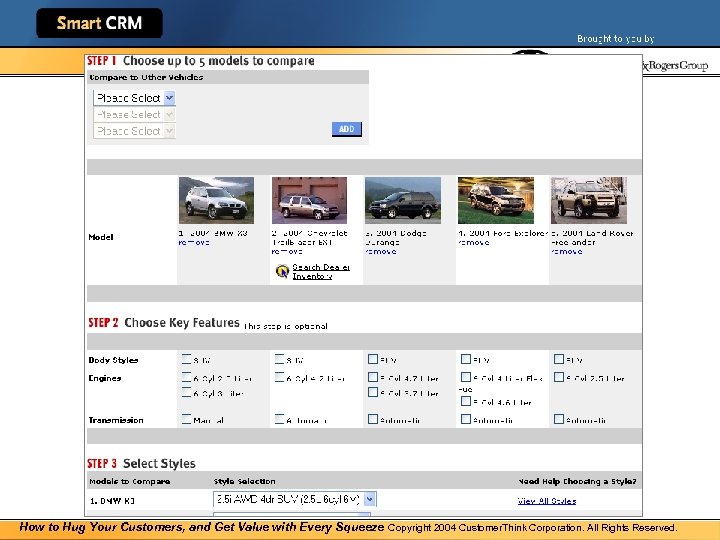
Task: Open Search Dealer Inventory link
Action: coord(321,271)
